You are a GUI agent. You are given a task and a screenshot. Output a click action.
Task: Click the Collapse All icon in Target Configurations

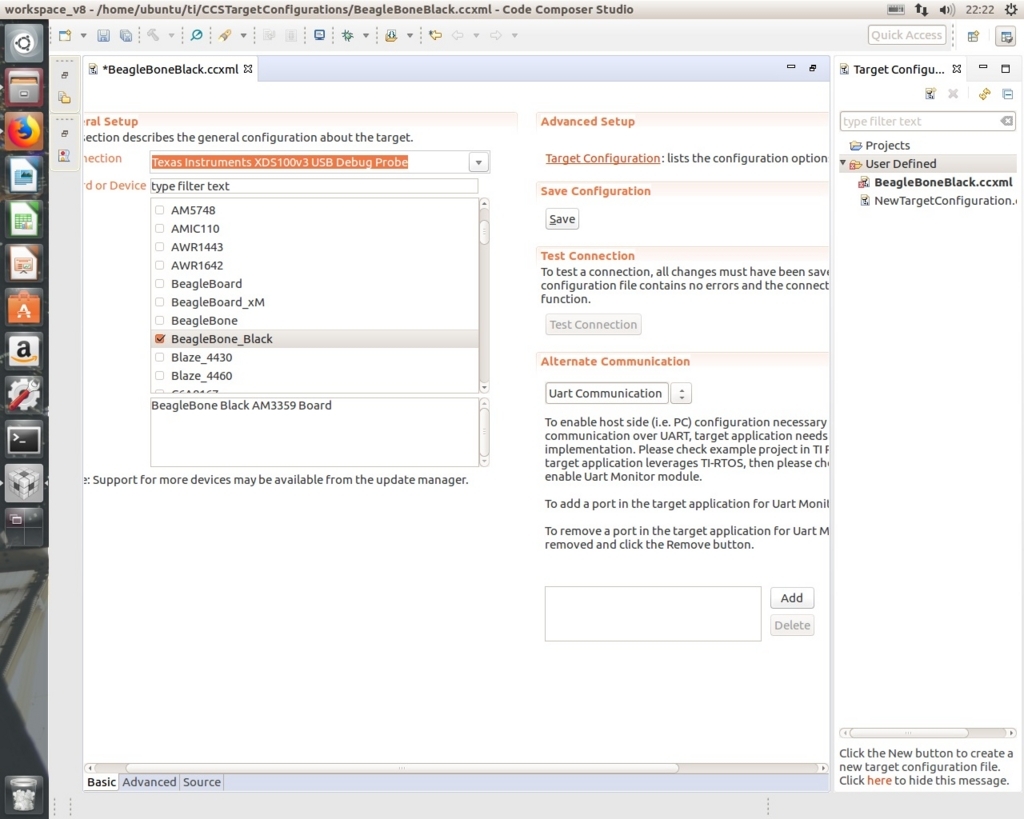pos(1008,94)
